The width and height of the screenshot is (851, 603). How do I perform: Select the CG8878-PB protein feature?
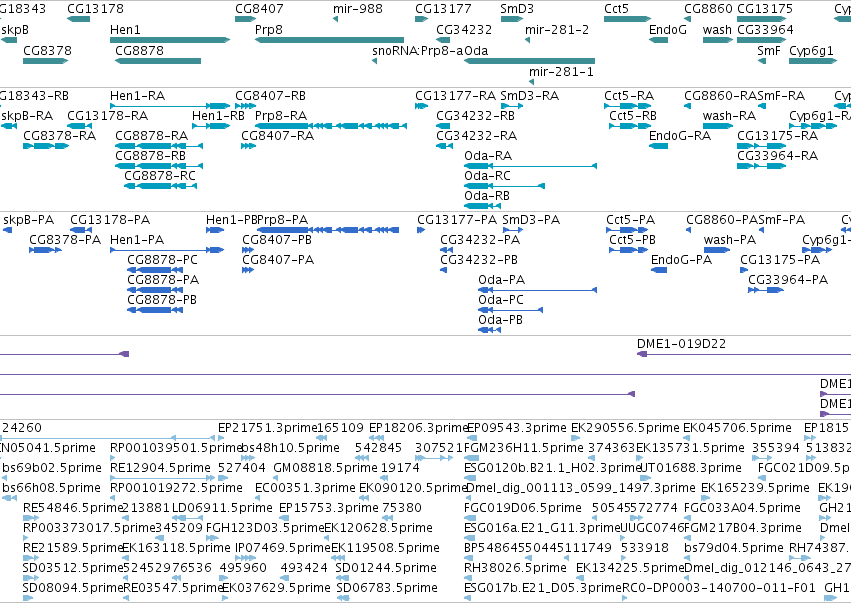point(155,310)
